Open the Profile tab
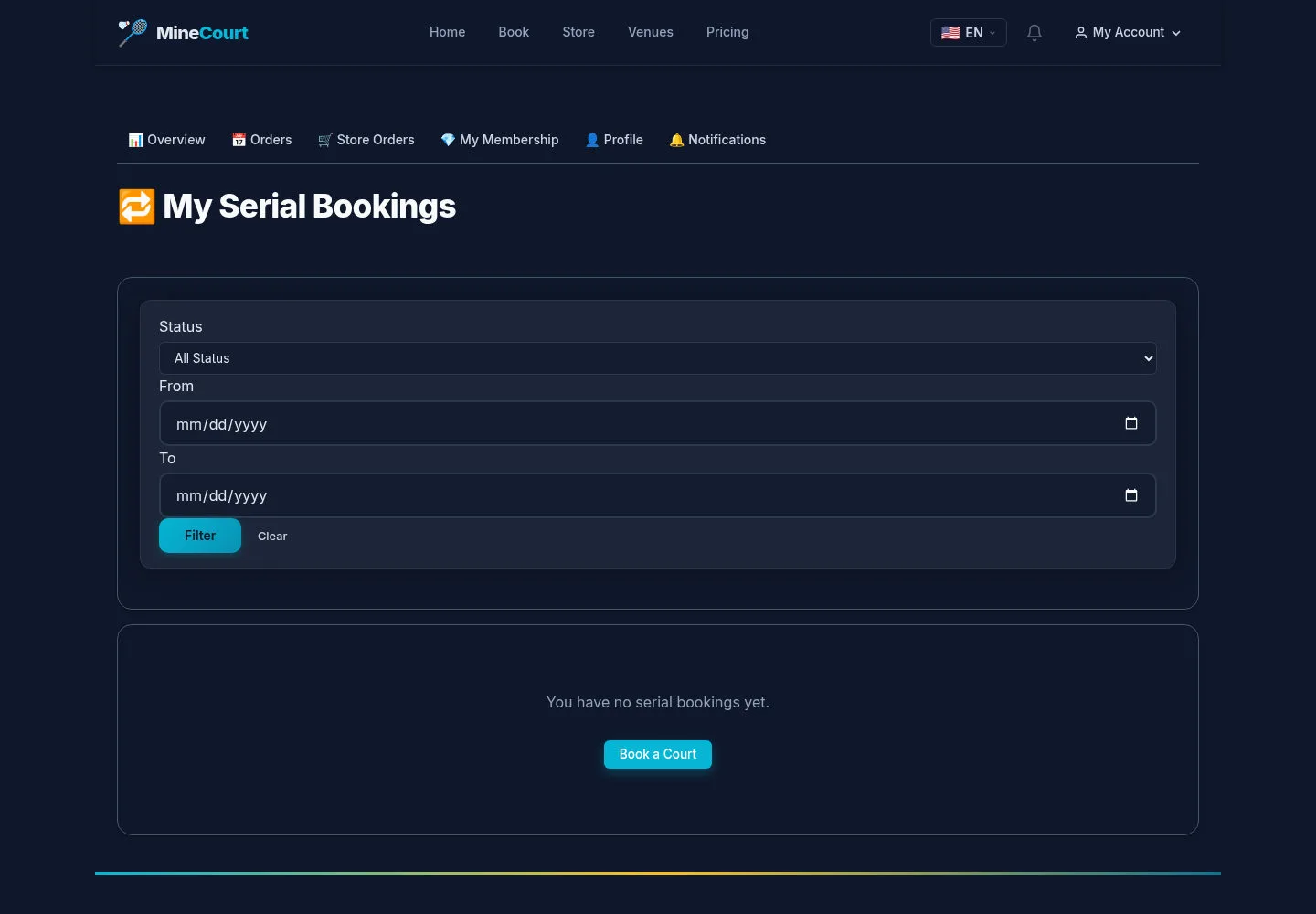Screen dimensions: 1316x914 [614, 140]
